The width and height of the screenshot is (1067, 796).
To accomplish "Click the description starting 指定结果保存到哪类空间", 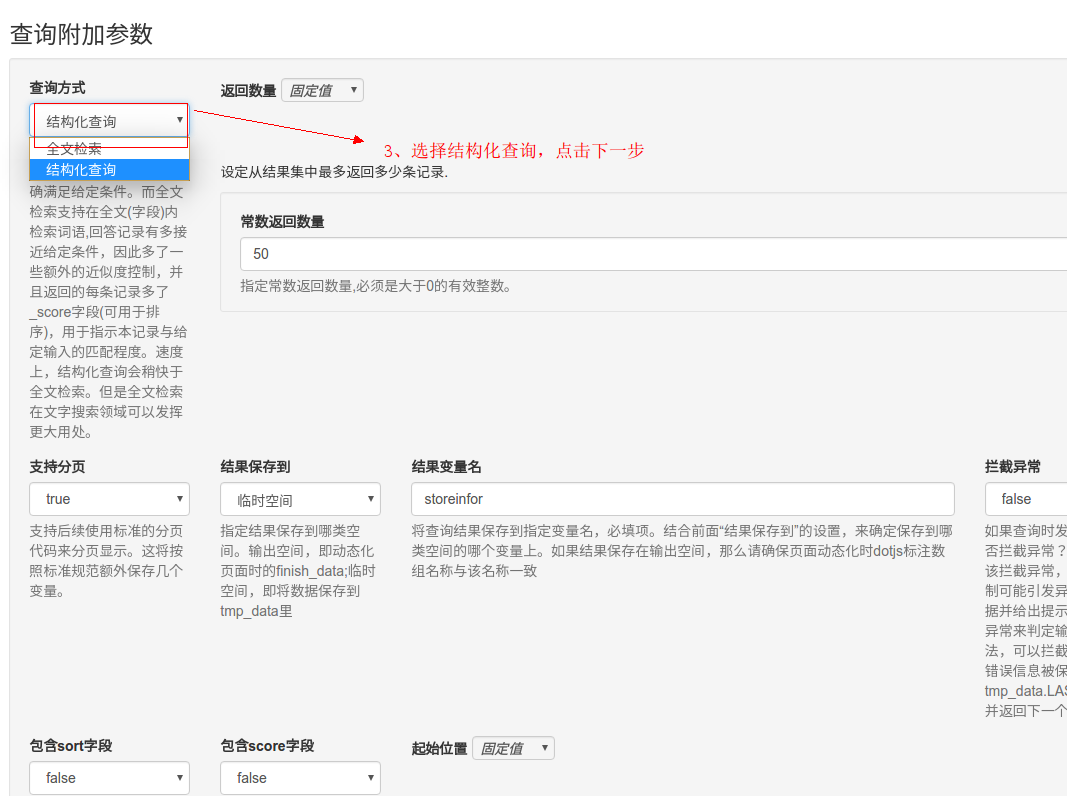I will 298,571.
